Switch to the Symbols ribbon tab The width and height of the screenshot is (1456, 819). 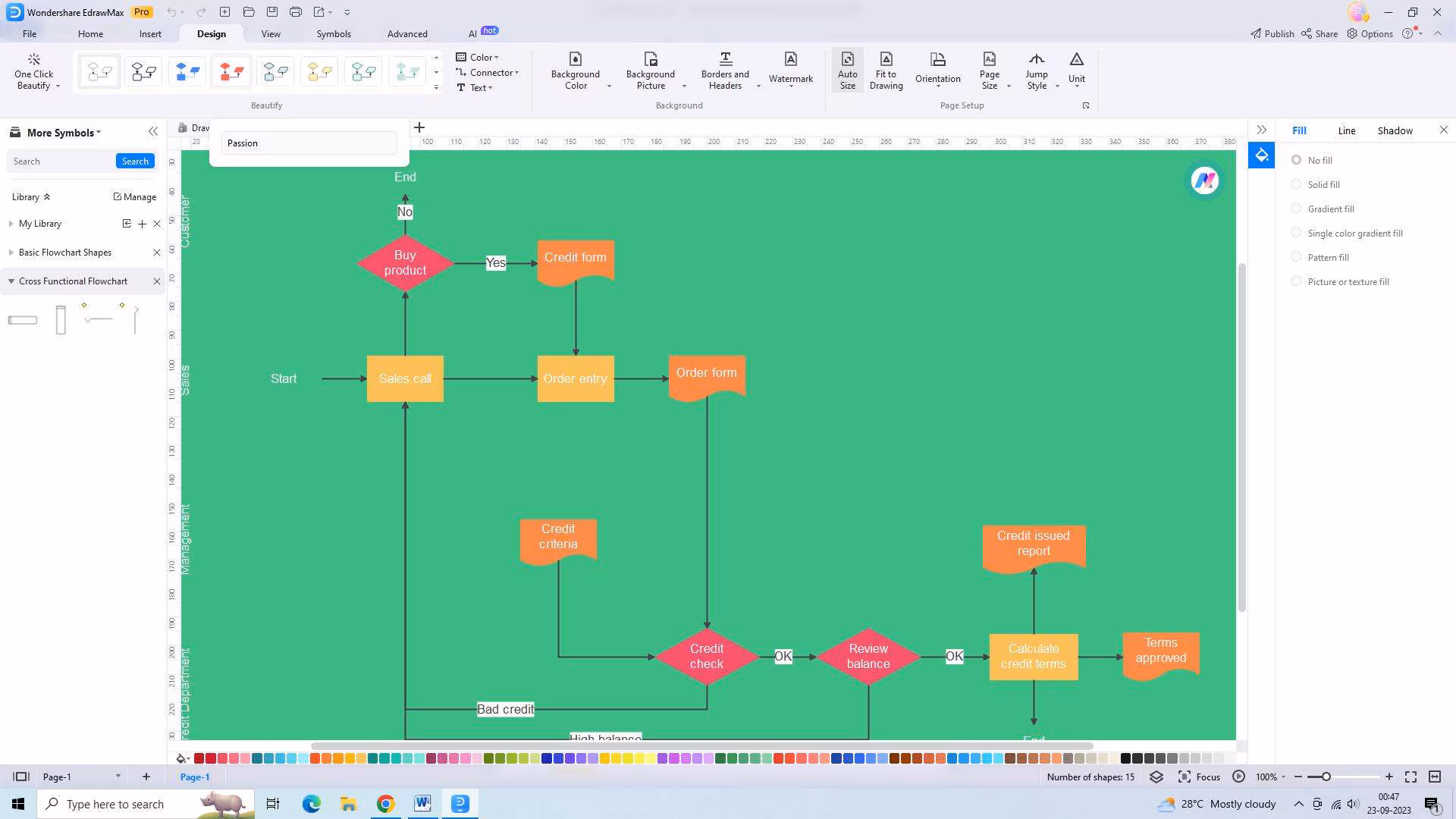click(x=334, y=34)
